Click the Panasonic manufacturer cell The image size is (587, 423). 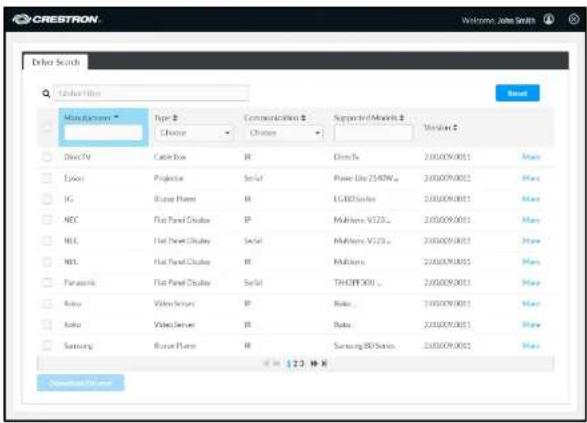click(80, 283)
